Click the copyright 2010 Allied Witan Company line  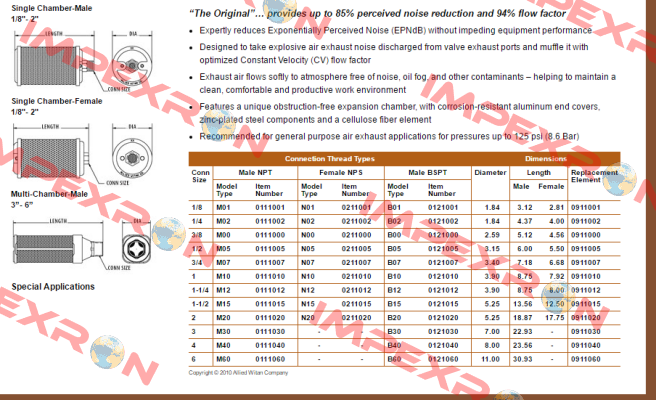pos(238,372)
